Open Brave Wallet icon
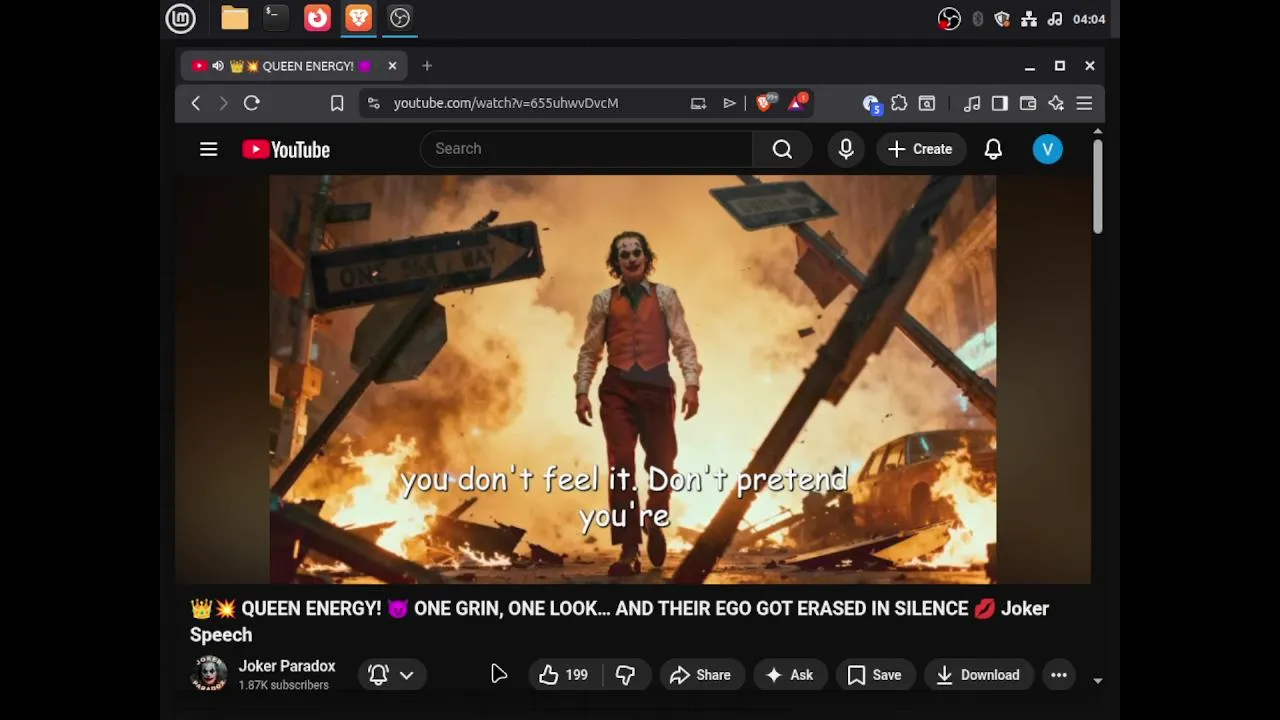 pyautogui.click(x=1028, y=103)
